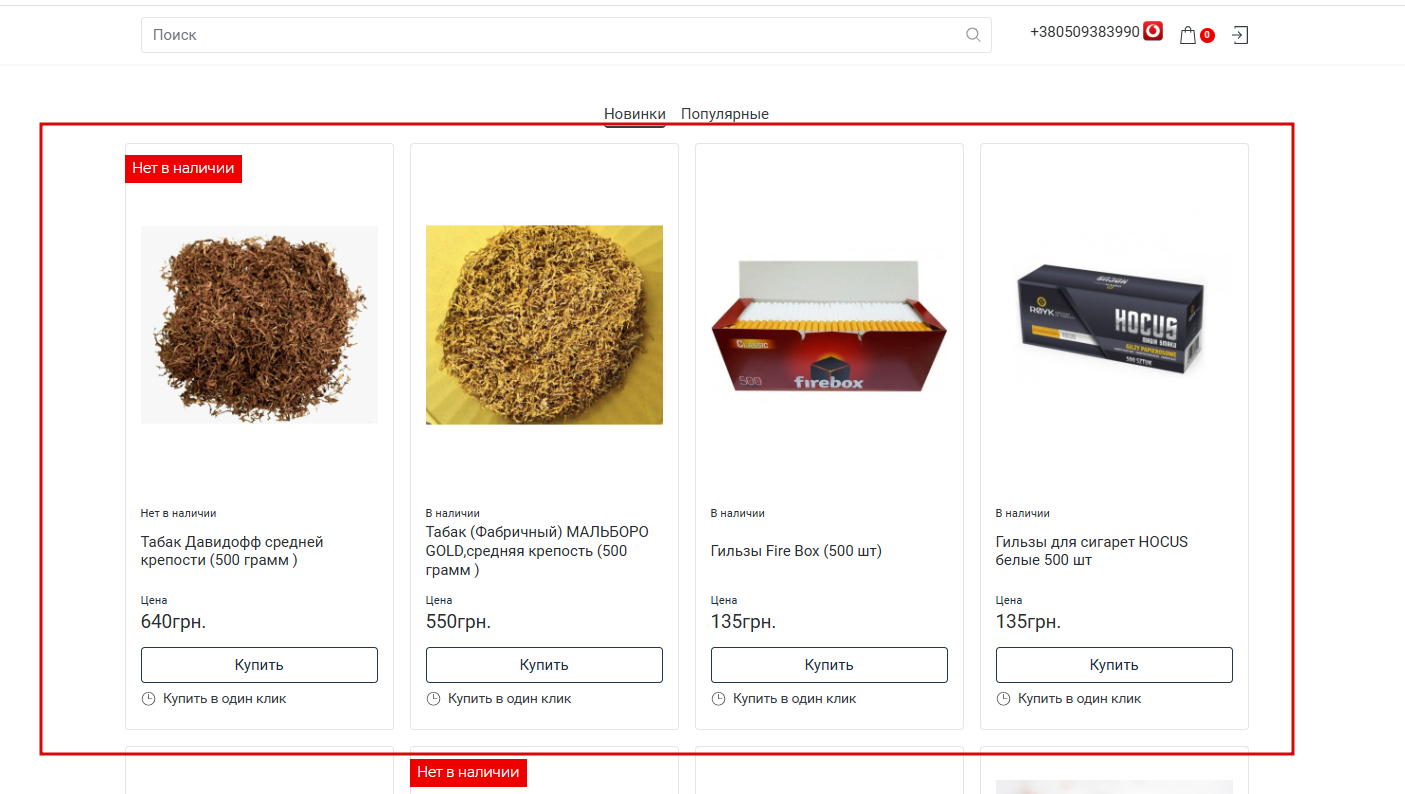
Task: Click 135грн. price under HOCUS
Action: point(1028,622)
